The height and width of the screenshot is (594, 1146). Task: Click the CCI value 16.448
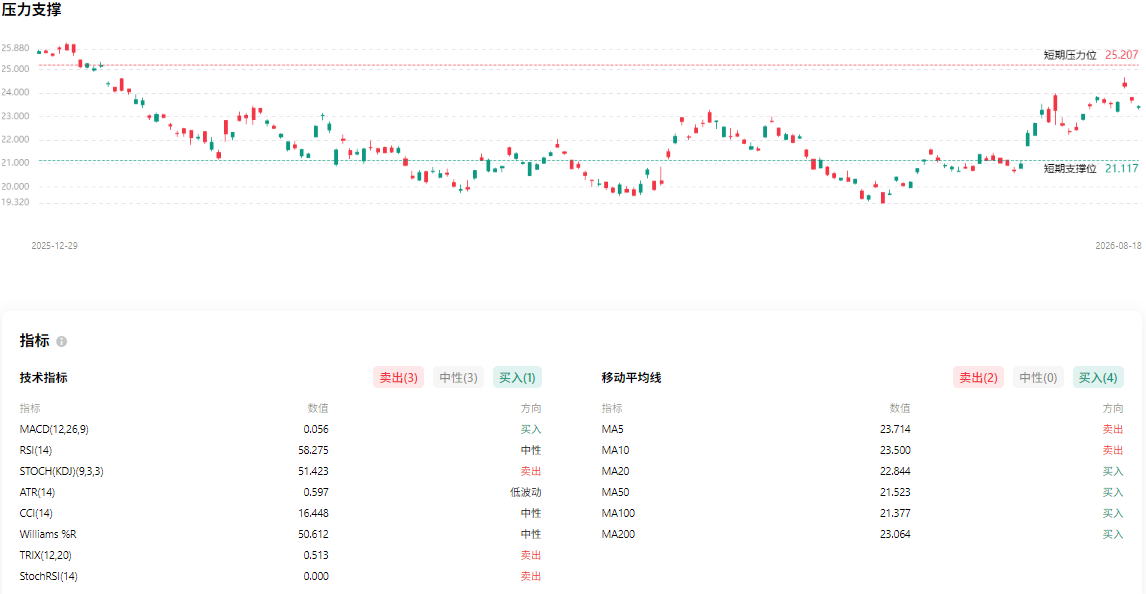coord(313,514)
